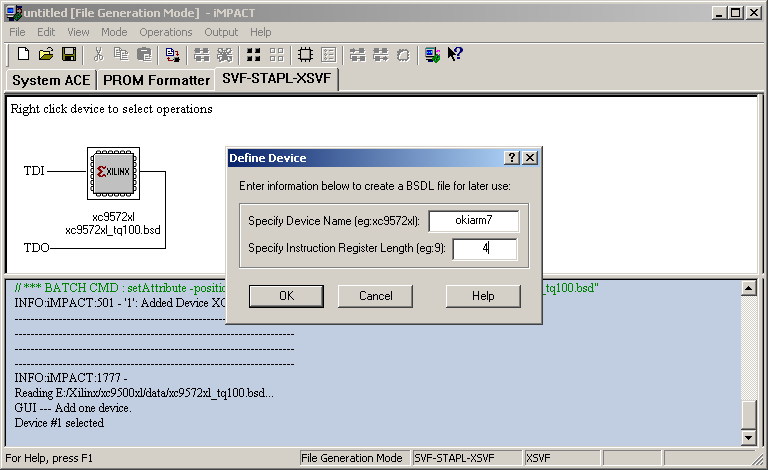Open the Mode menu
The height and width of the screenshot is (470, 768).
tap(114, 32)
